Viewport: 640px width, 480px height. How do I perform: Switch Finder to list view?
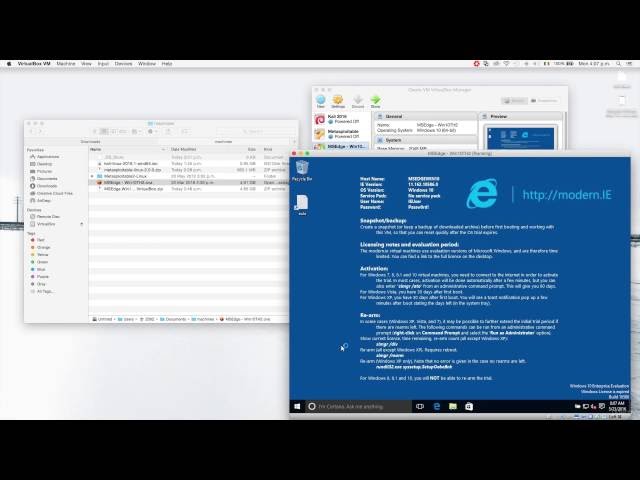pyautogui.click(x=104, y=131)
